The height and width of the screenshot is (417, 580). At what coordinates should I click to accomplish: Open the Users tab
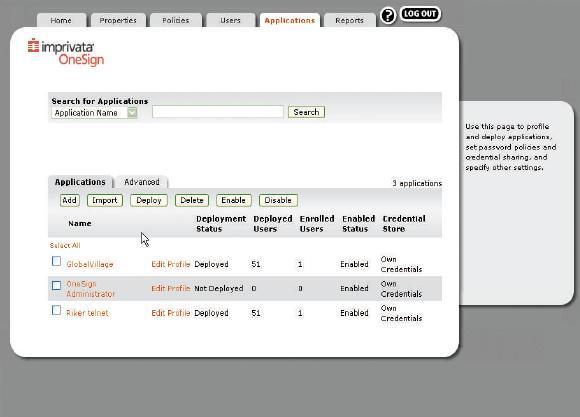click(x=230, y=20)
